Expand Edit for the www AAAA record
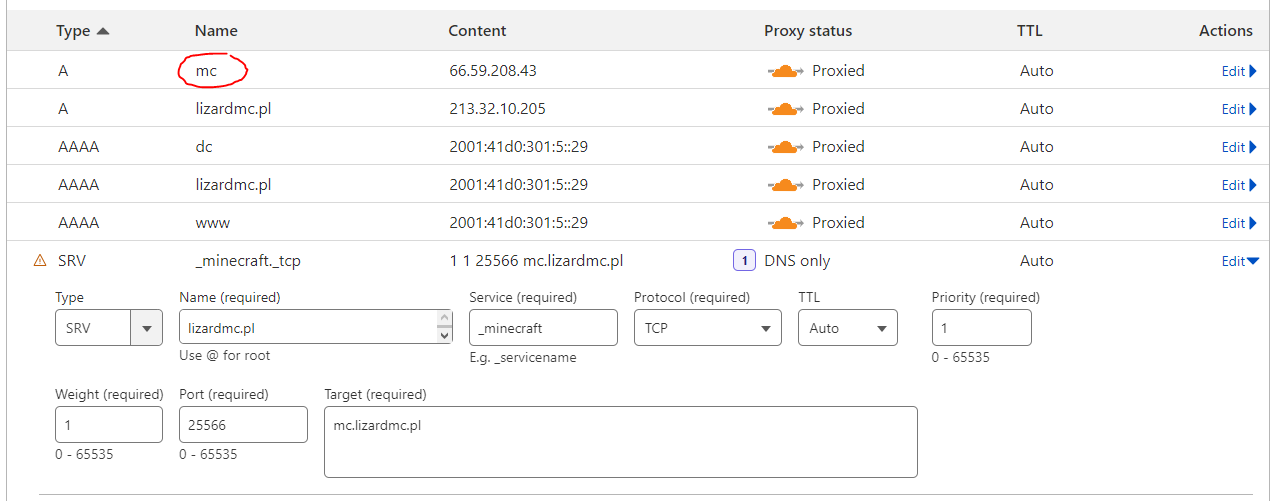 click(x=1239, y=223)
